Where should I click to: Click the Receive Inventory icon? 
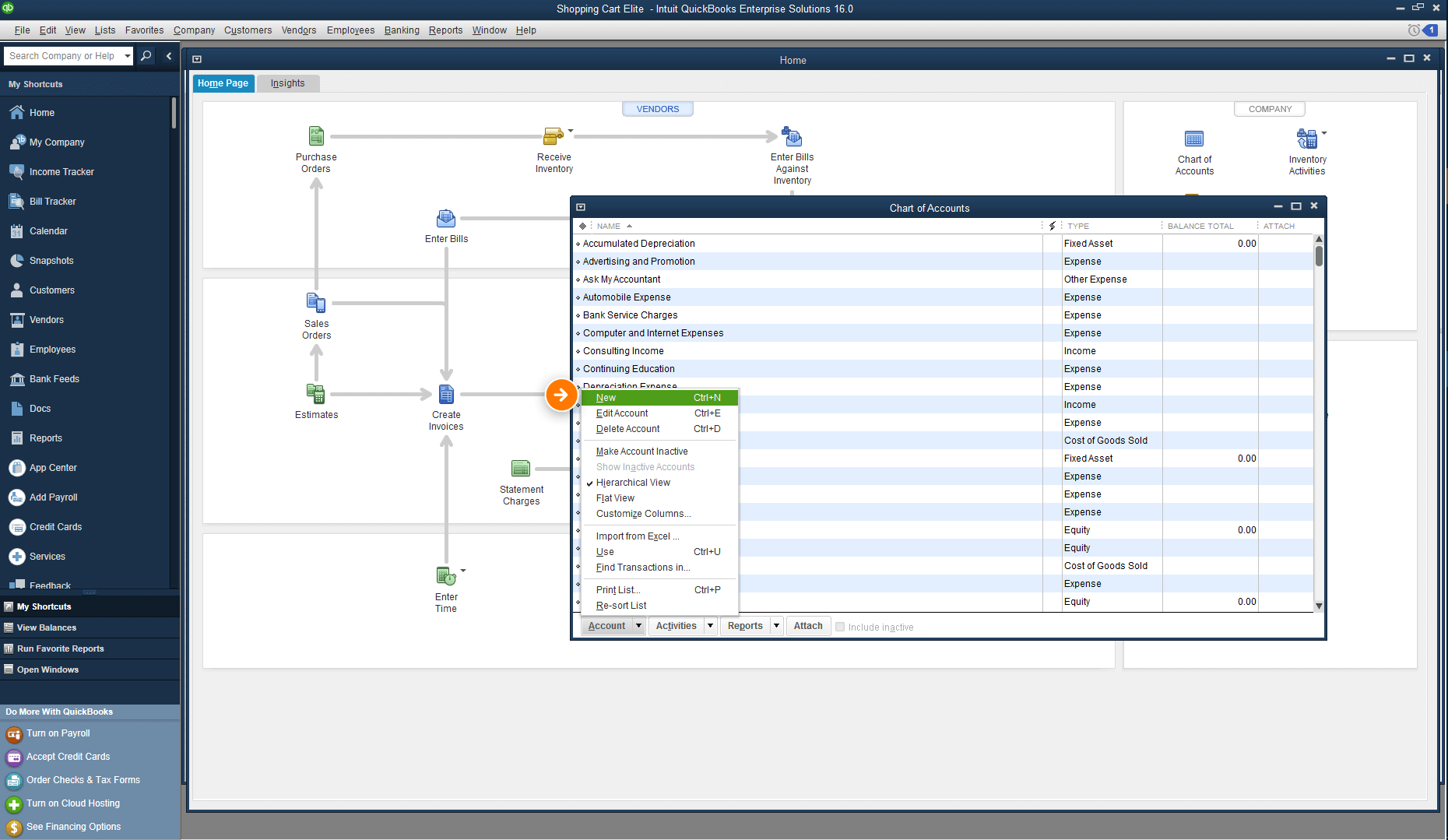pos(553,136)
